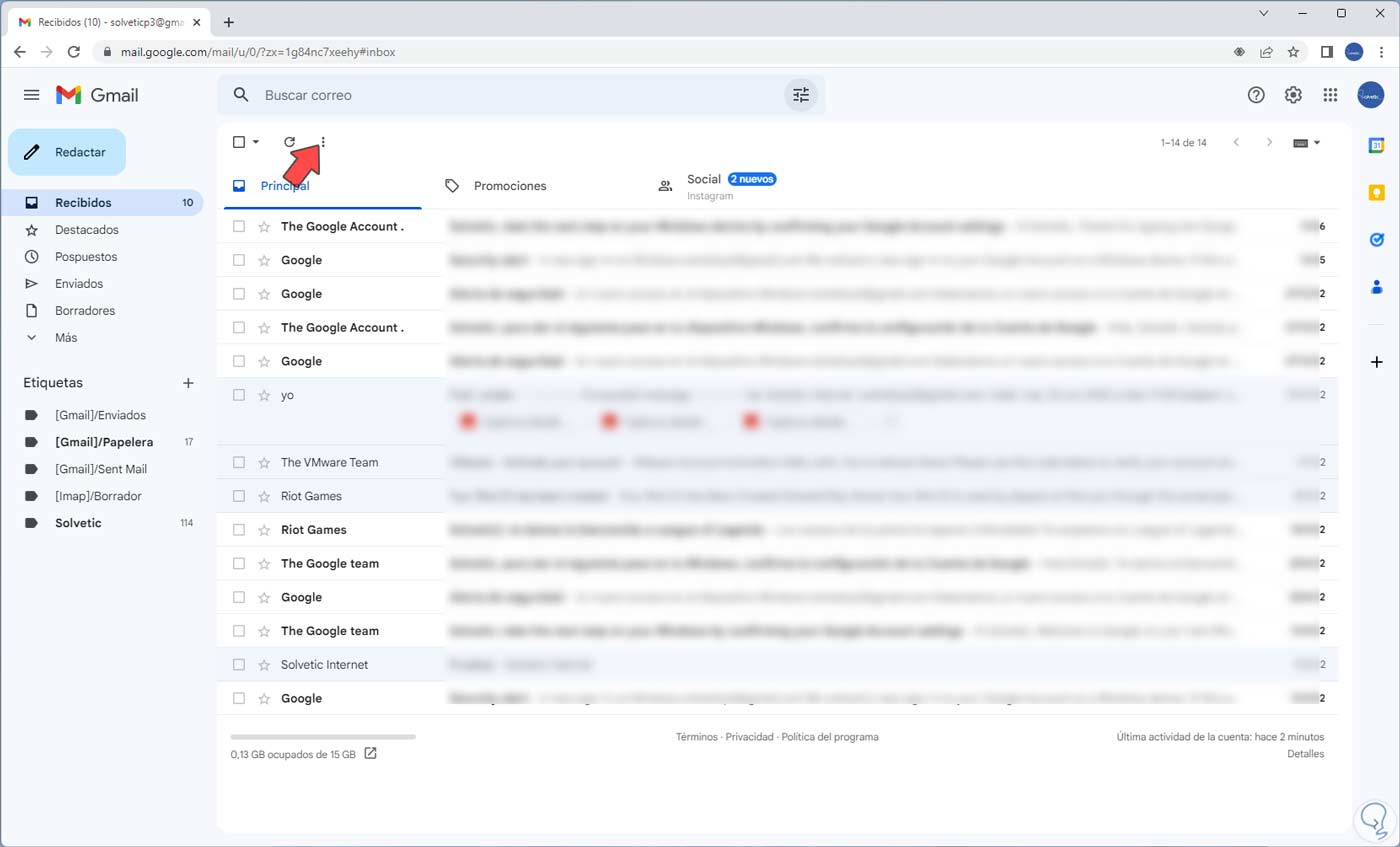Open the Google apps grid
The width and height of the screenshot is (1400, 847).
(1330, 95)
